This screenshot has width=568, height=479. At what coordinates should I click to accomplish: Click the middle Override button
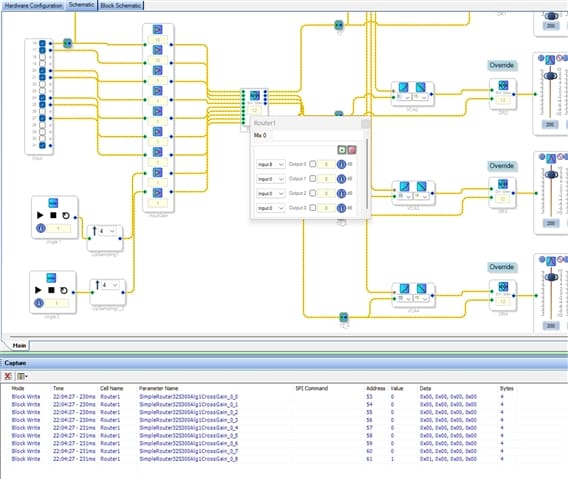coord(502,166)
